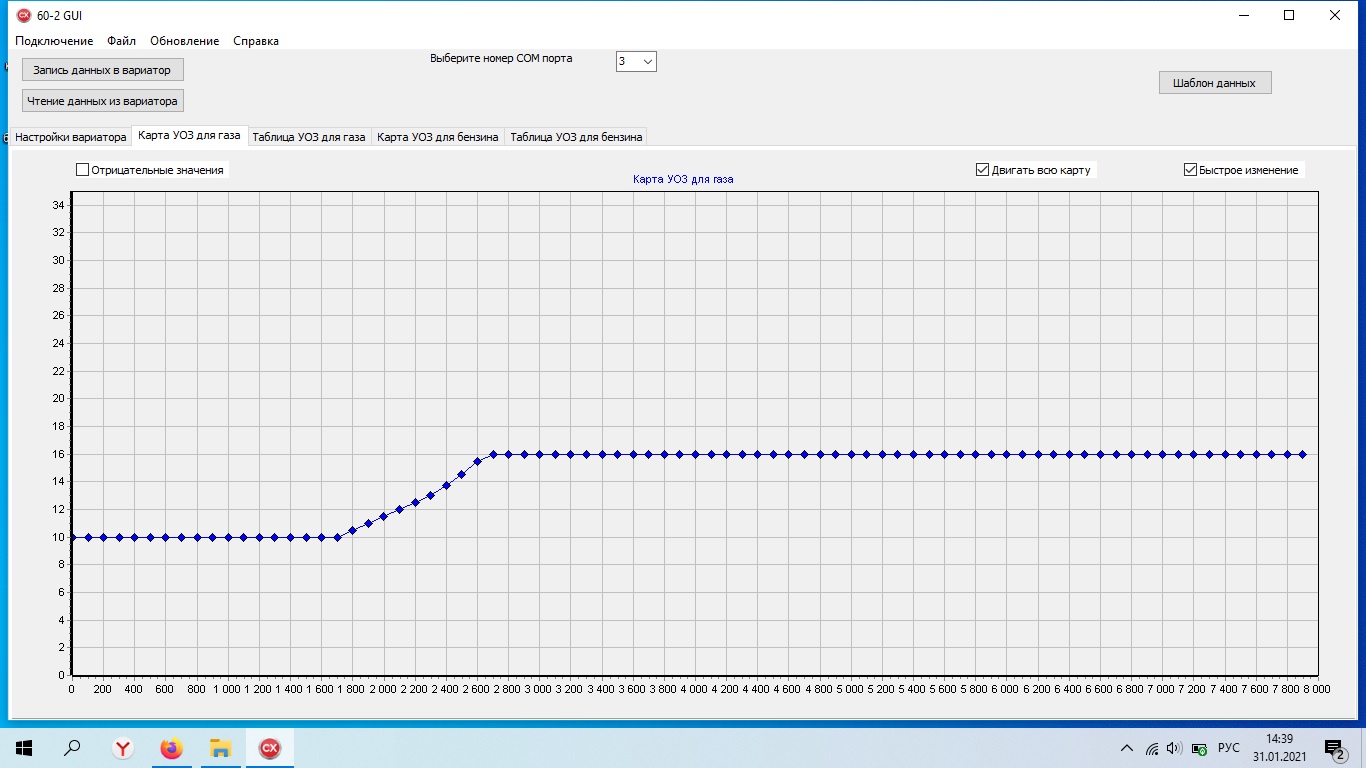
Task: Open Firefox from the taskbar
Action: tap(171, 748)
